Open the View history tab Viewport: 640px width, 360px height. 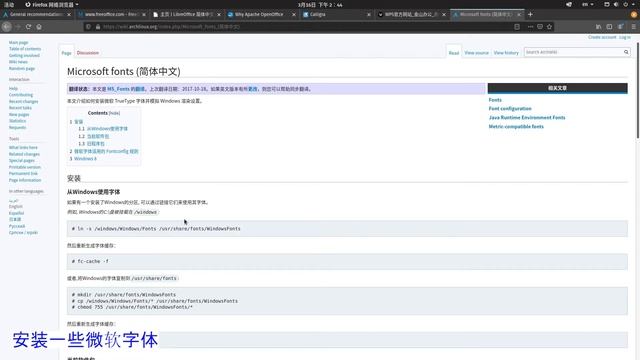pos(506,53)
